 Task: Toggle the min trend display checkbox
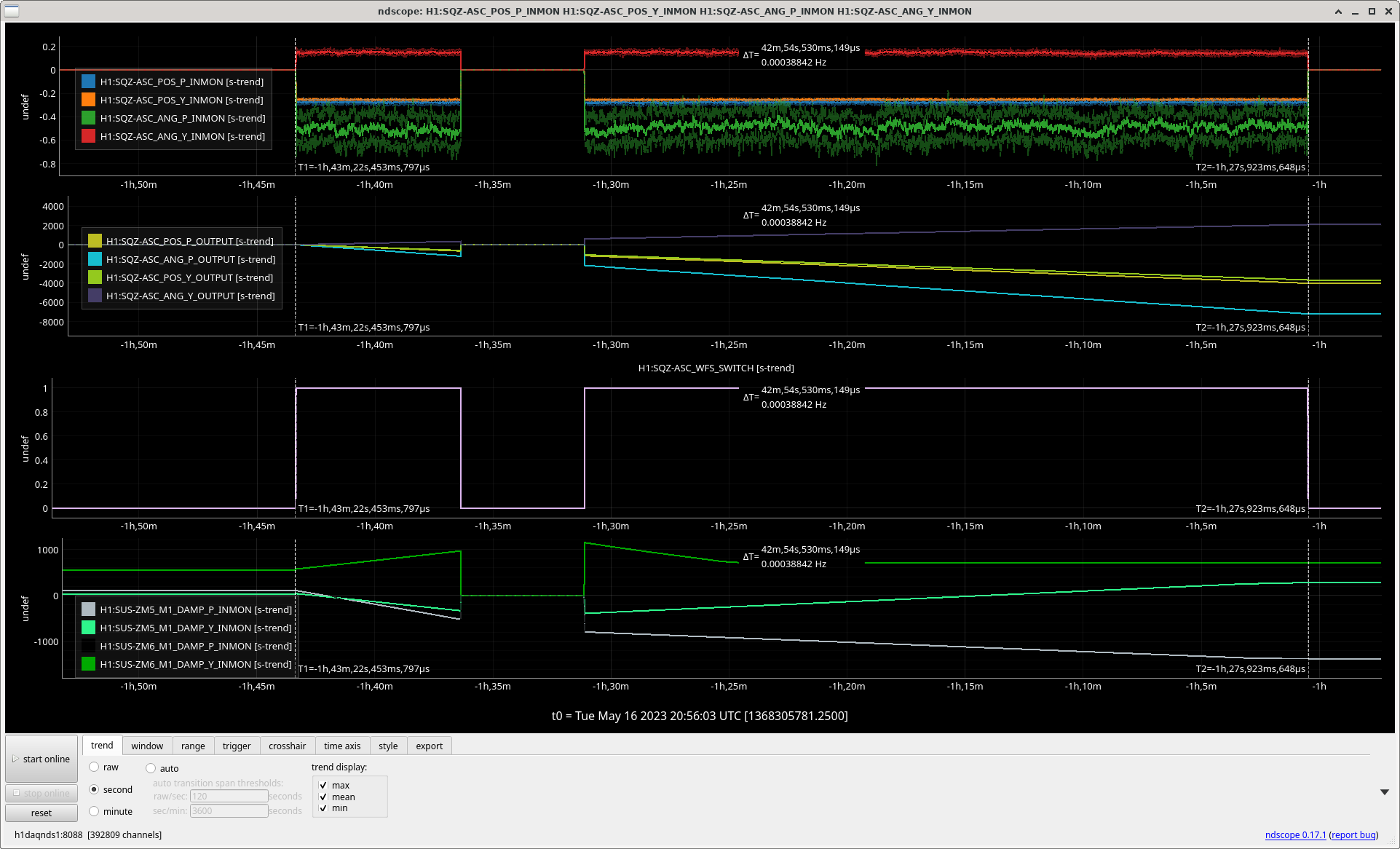click(323, 808)
